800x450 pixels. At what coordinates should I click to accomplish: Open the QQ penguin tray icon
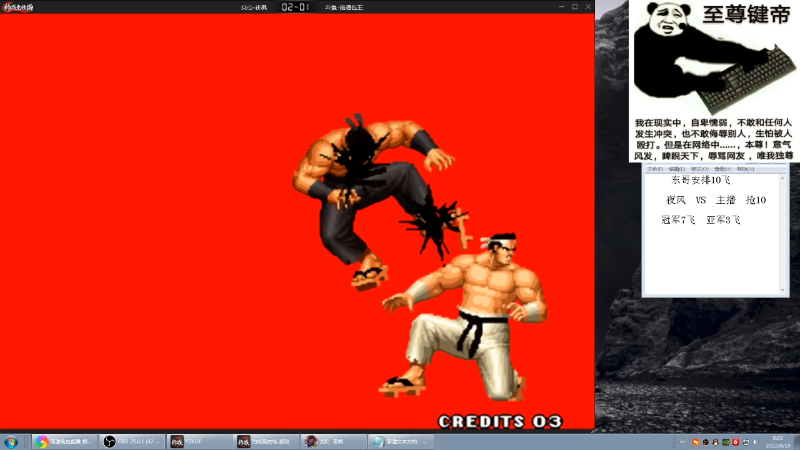click(716, 442)
